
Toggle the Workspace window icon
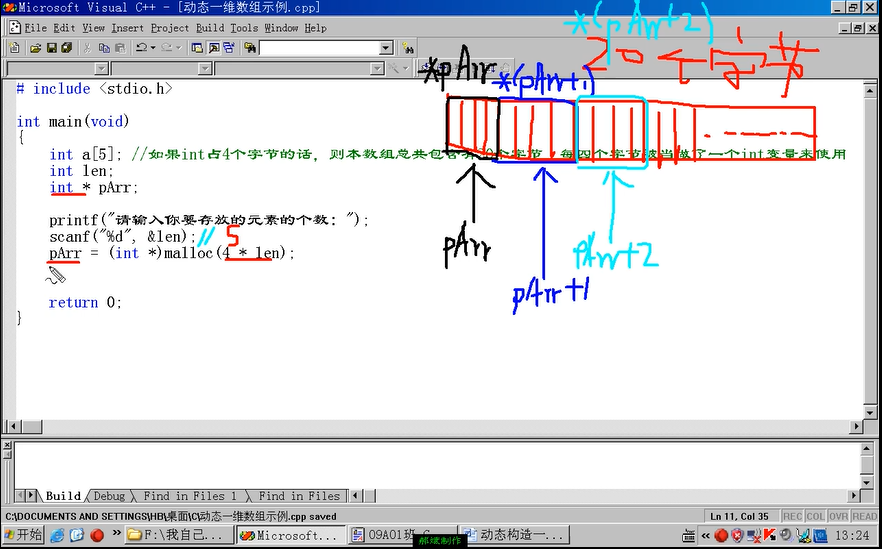click(197, 48)
